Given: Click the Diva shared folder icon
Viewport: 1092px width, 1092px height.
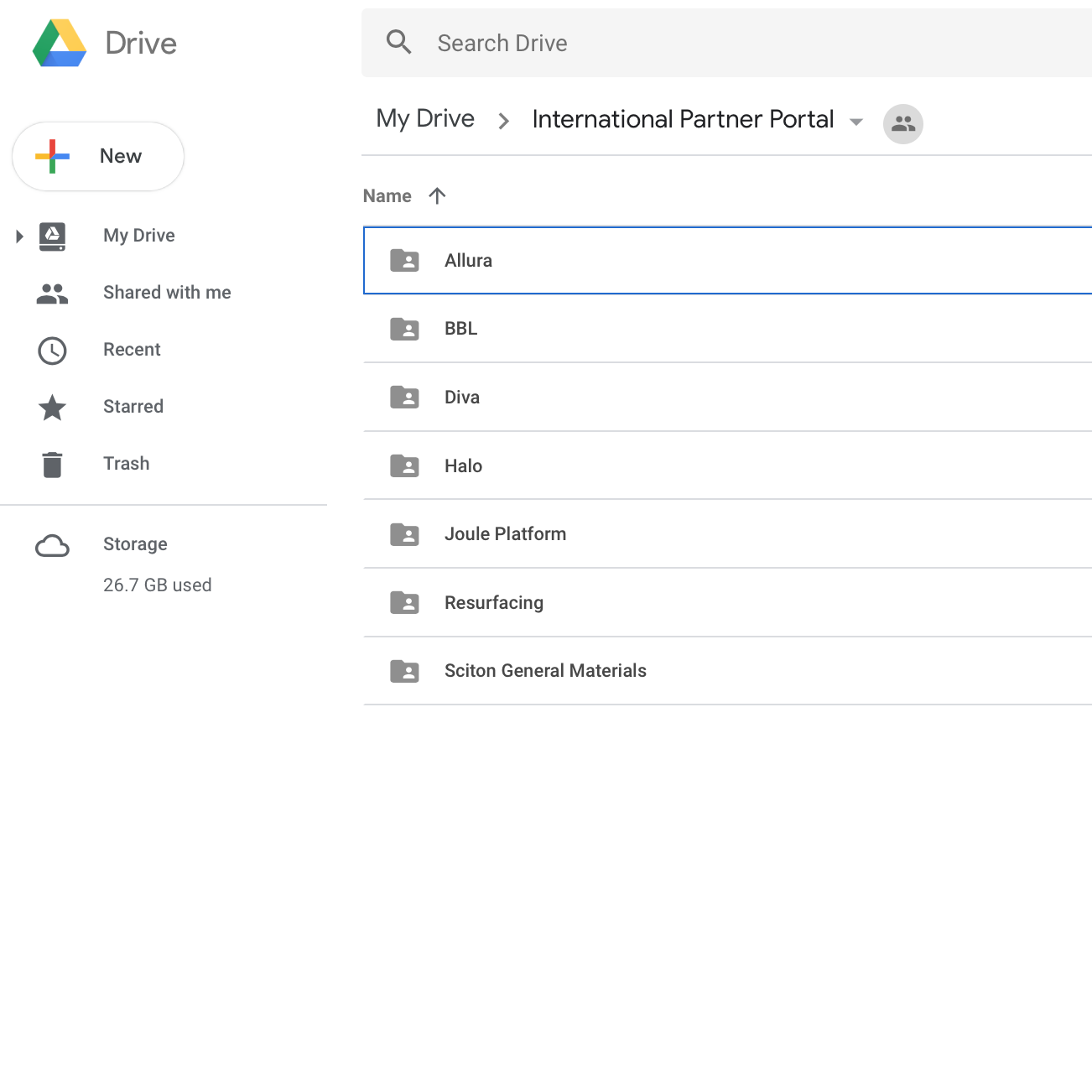Looking at the screenshot, I should coord(404,398).
